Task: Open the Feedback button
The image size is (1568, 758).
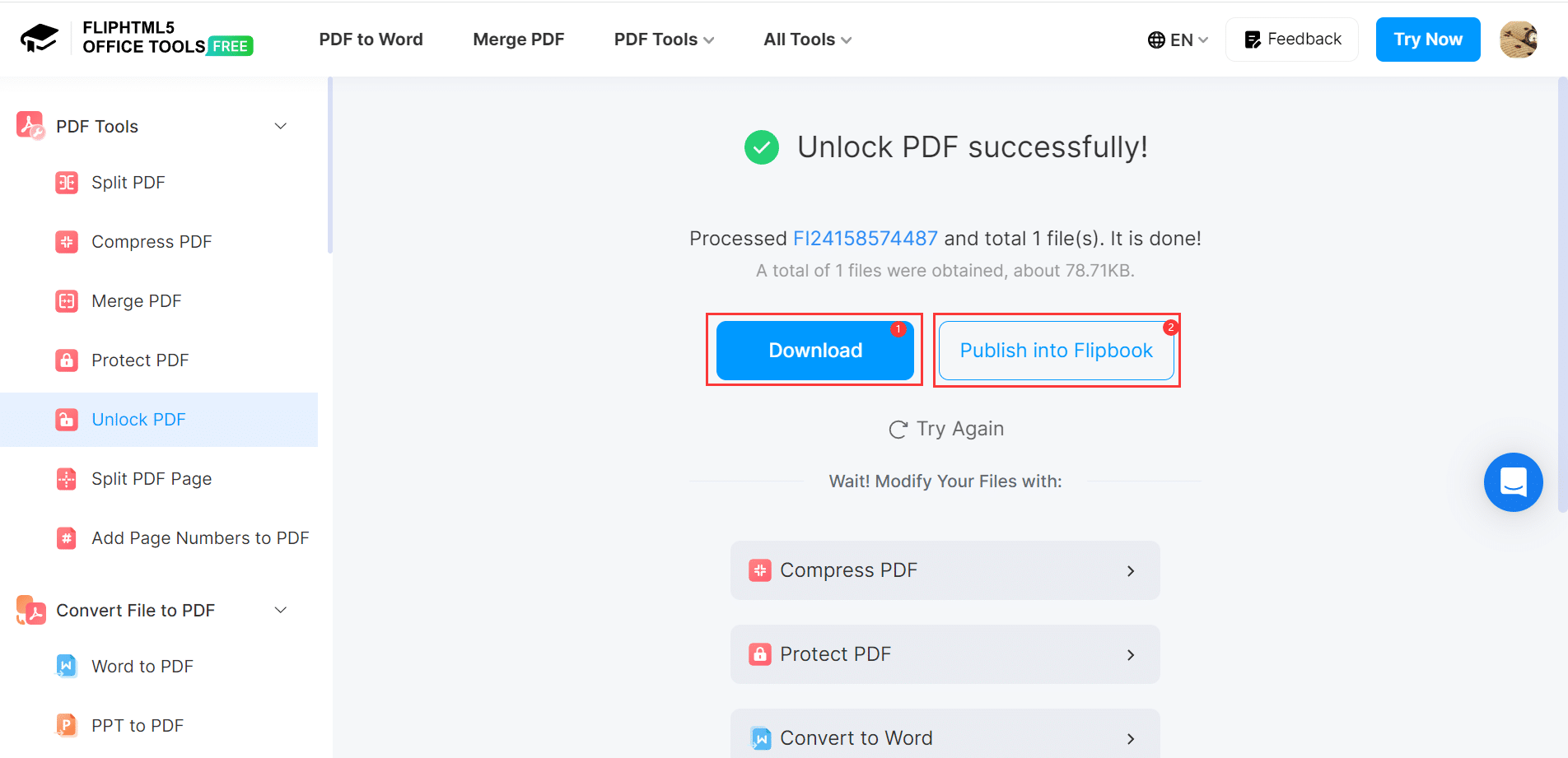Action: click(x=1292, y=40)
